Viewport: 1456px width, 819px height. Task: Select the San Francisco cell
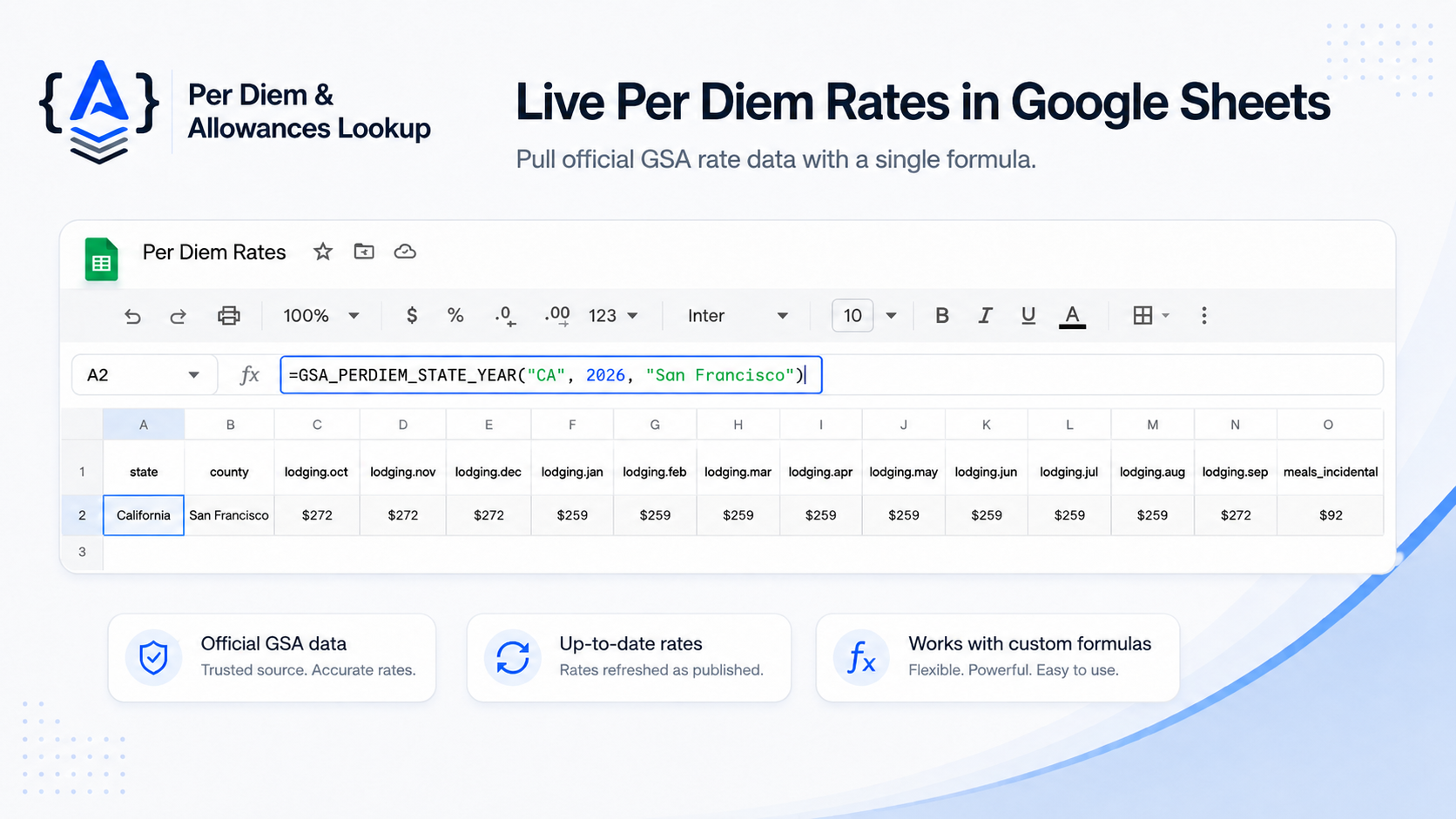(x=229, y=515)
